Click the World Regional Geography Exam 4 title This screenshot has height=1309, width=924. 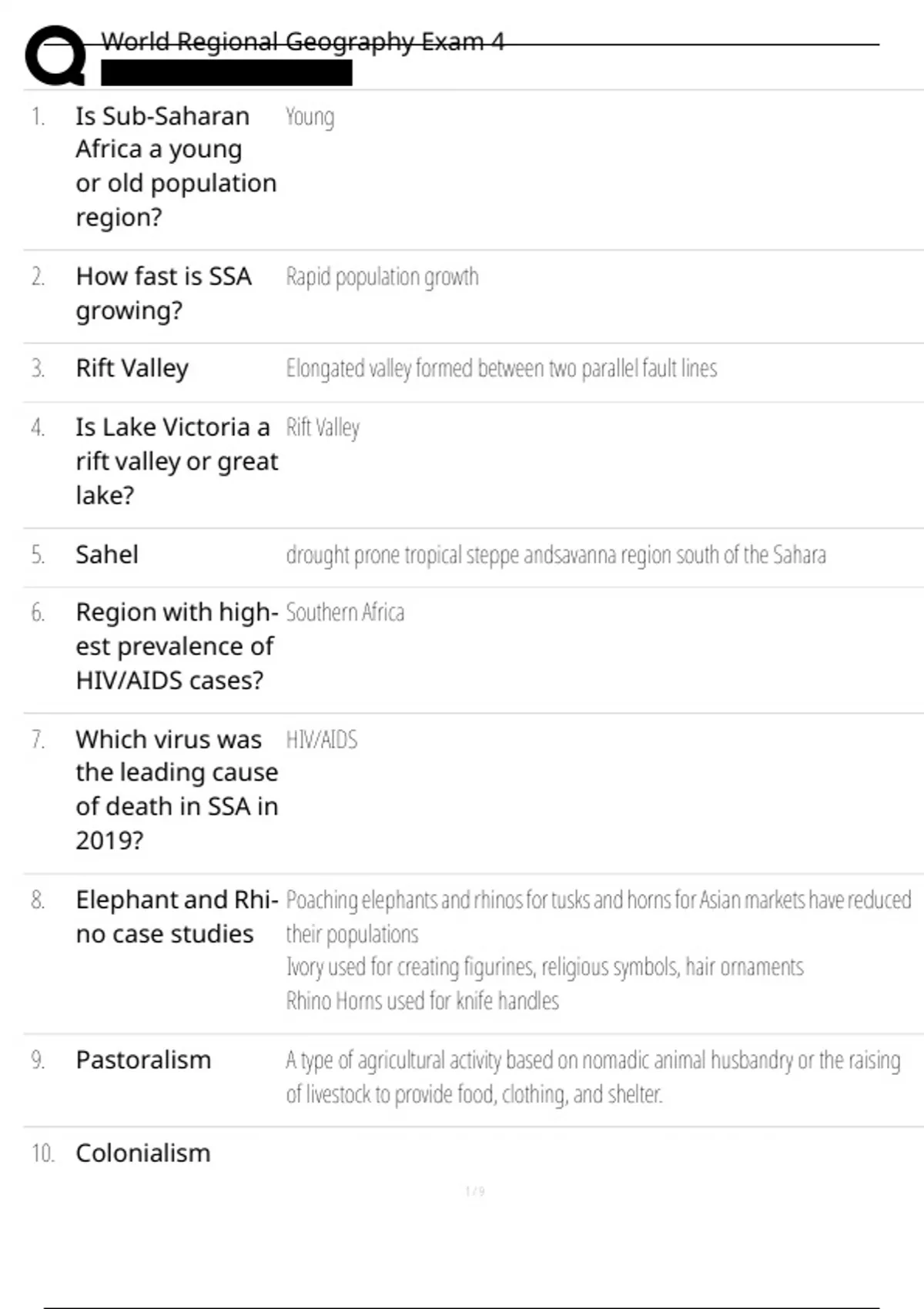[302, 41]
